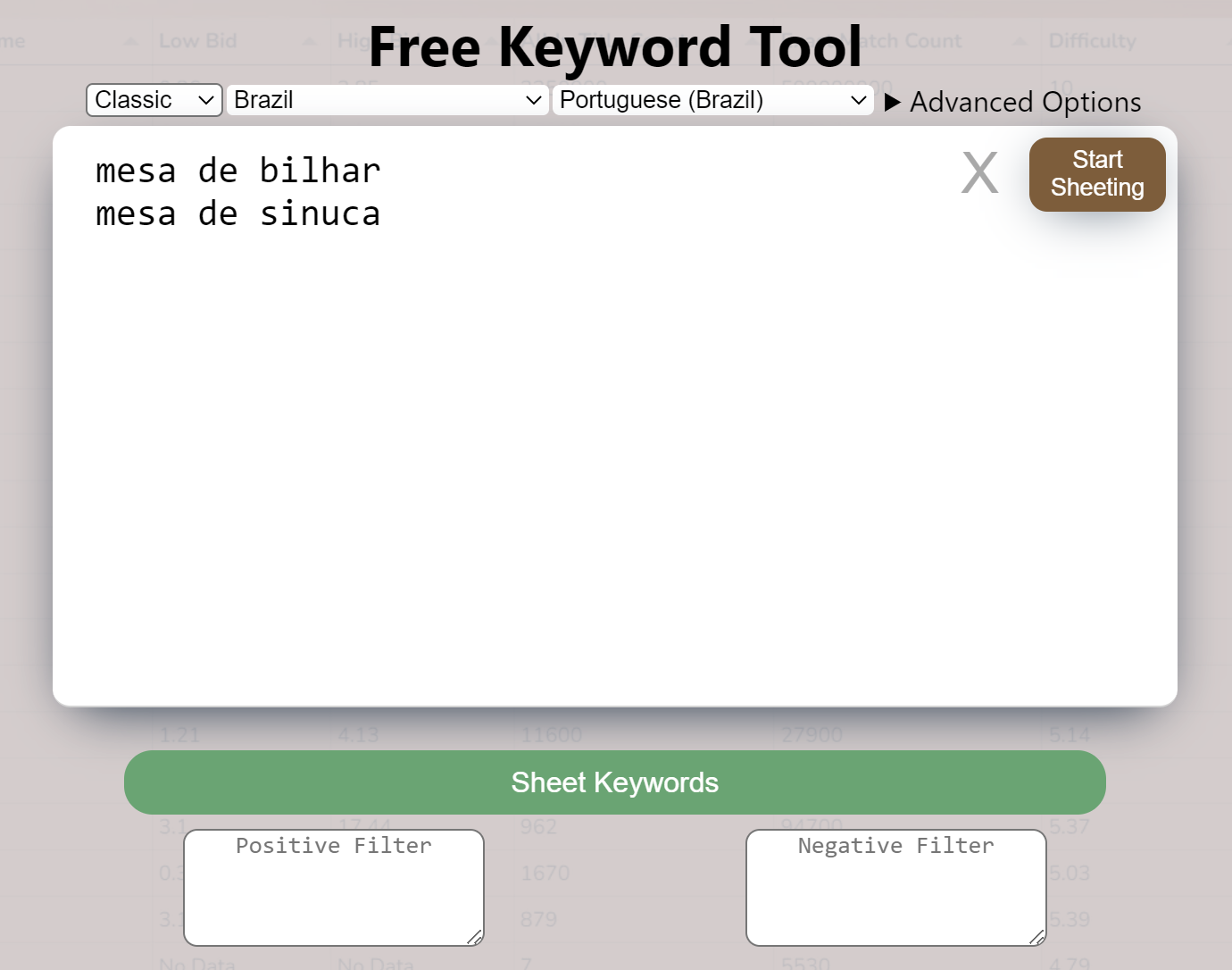Open the Portuguese (Brazil) language dropdown

[712, 100]
